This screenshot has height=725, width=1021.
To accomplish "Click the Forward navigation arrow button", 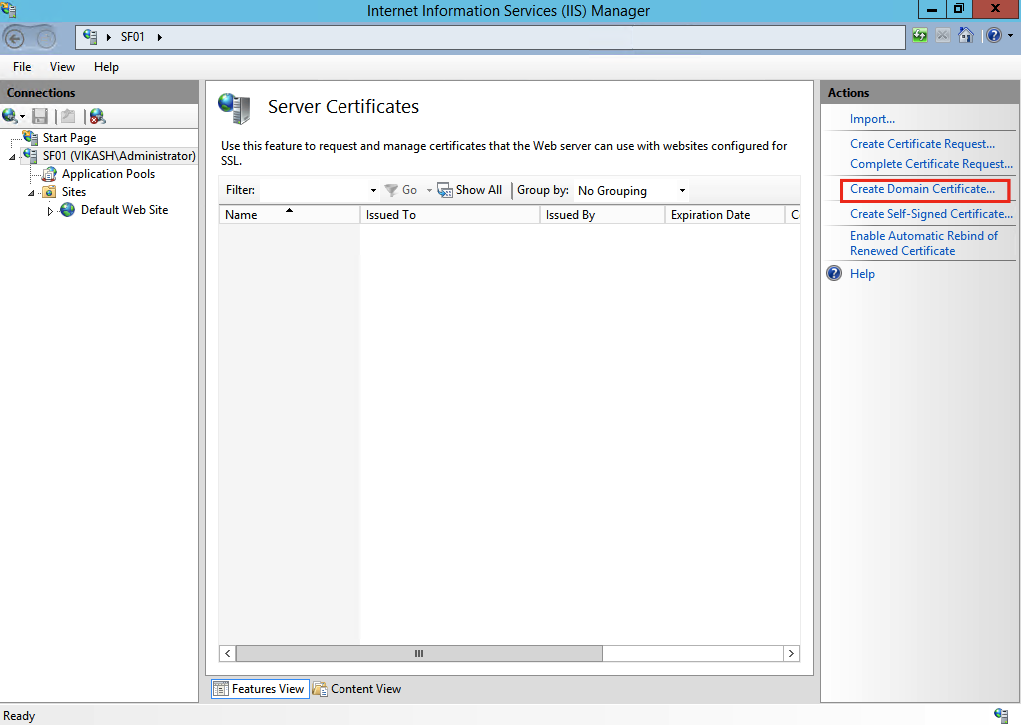I will point(46,38).
